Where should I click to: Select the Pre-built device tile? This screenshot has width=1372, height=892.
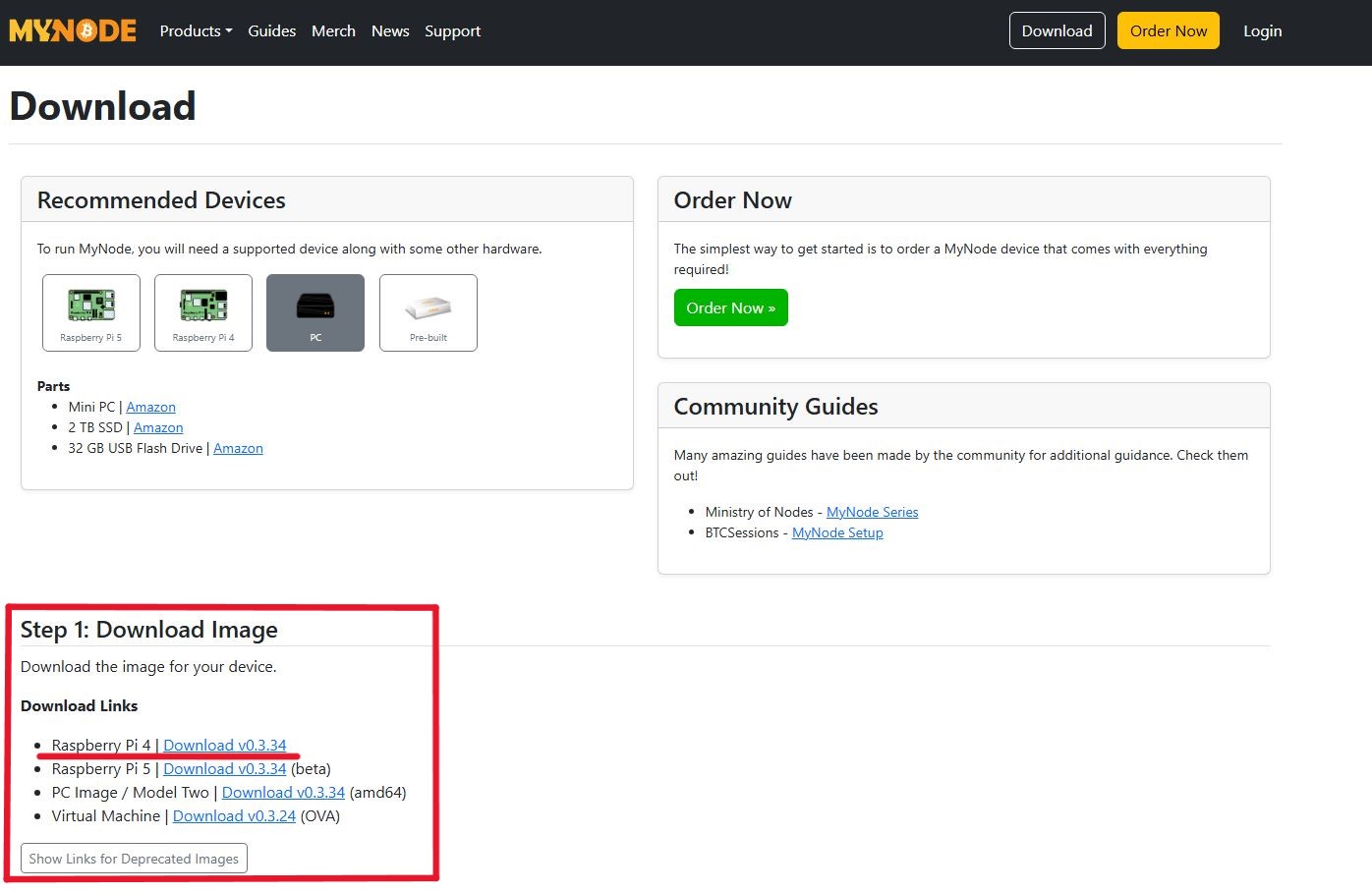[428, 312]
